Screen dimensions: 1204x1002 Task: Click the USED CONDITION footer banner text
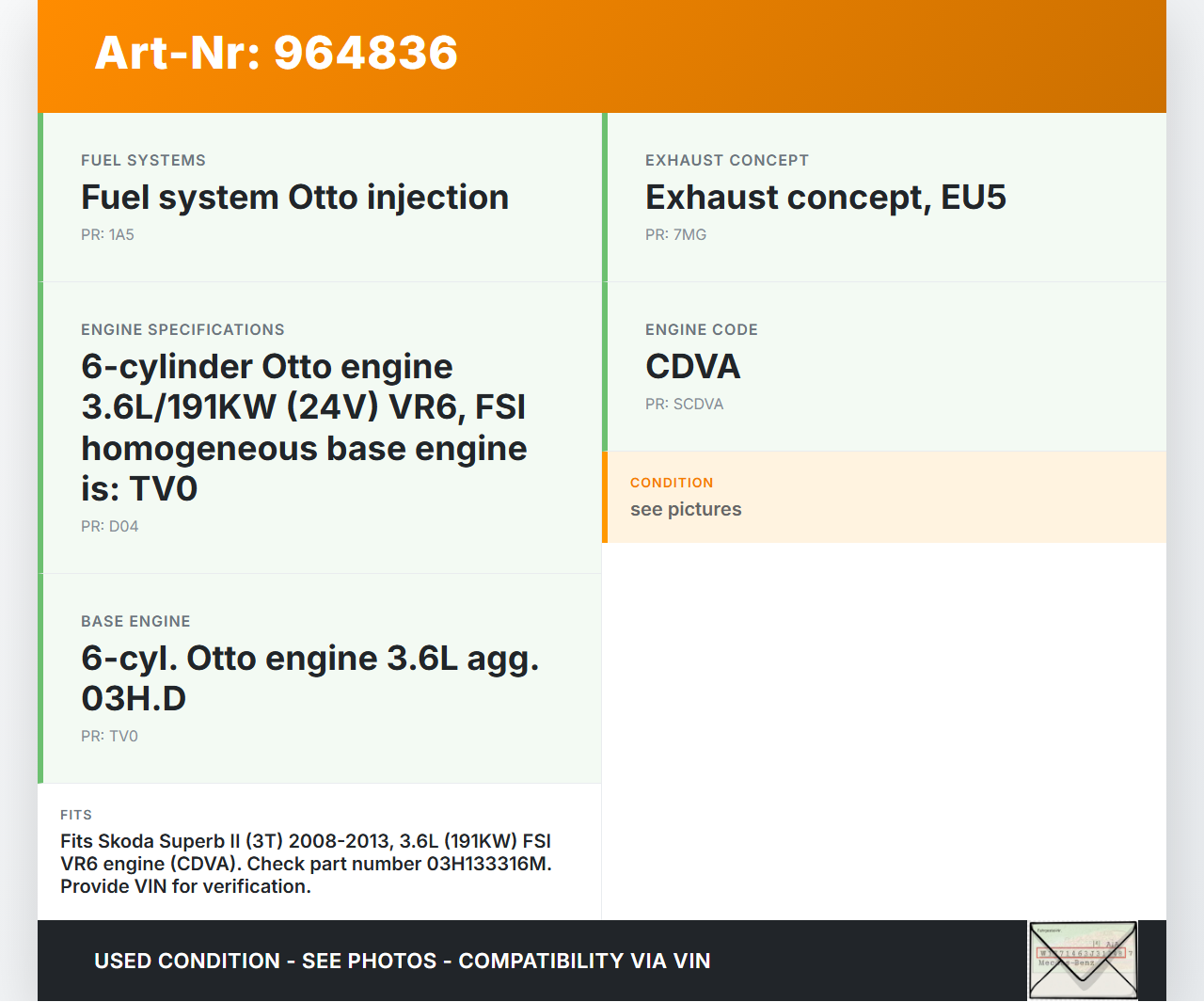click(402, 961)
